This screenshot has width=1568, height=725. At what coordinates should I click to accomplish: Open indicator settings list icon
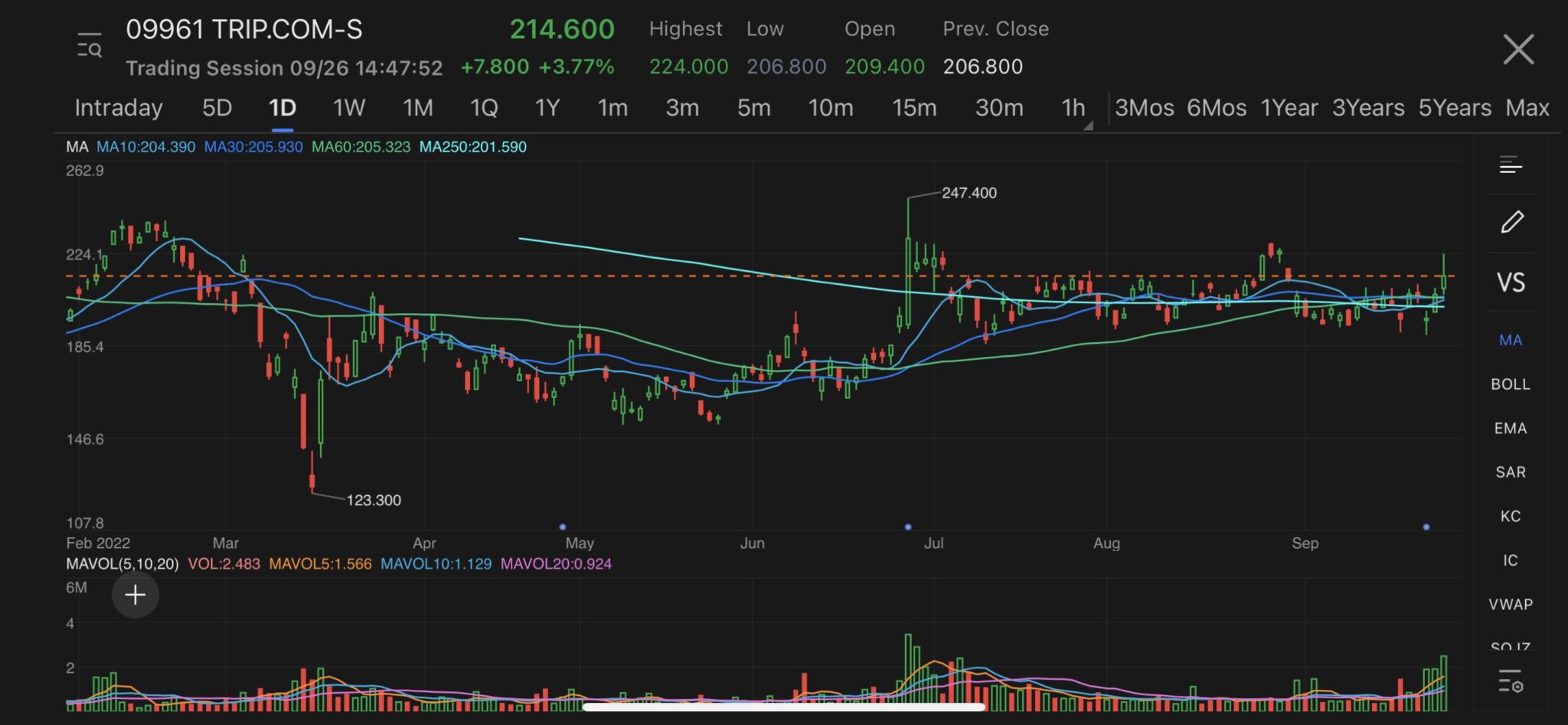click(1511, 680)
